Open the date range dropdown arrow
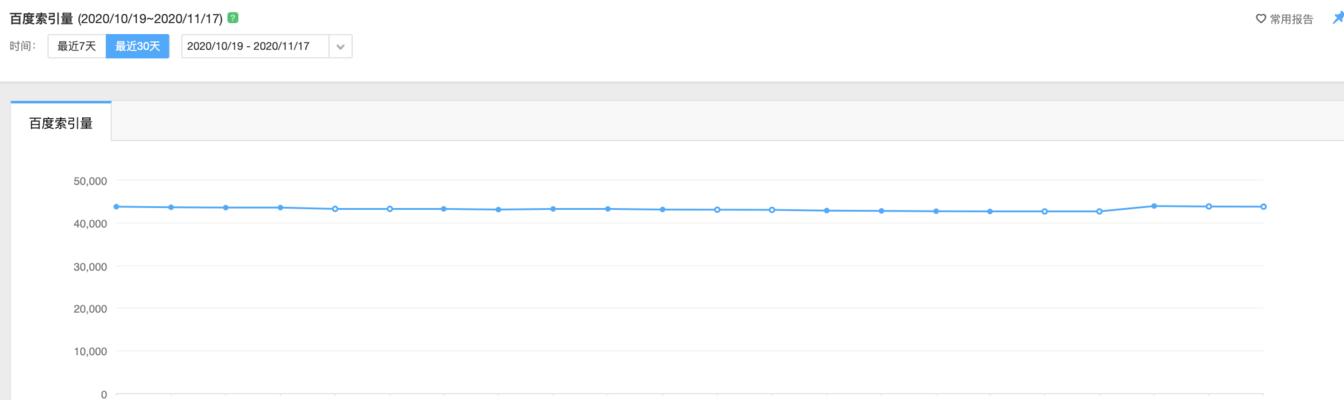This screenshot has width=1344, height=400. click(x=341, y=47)
